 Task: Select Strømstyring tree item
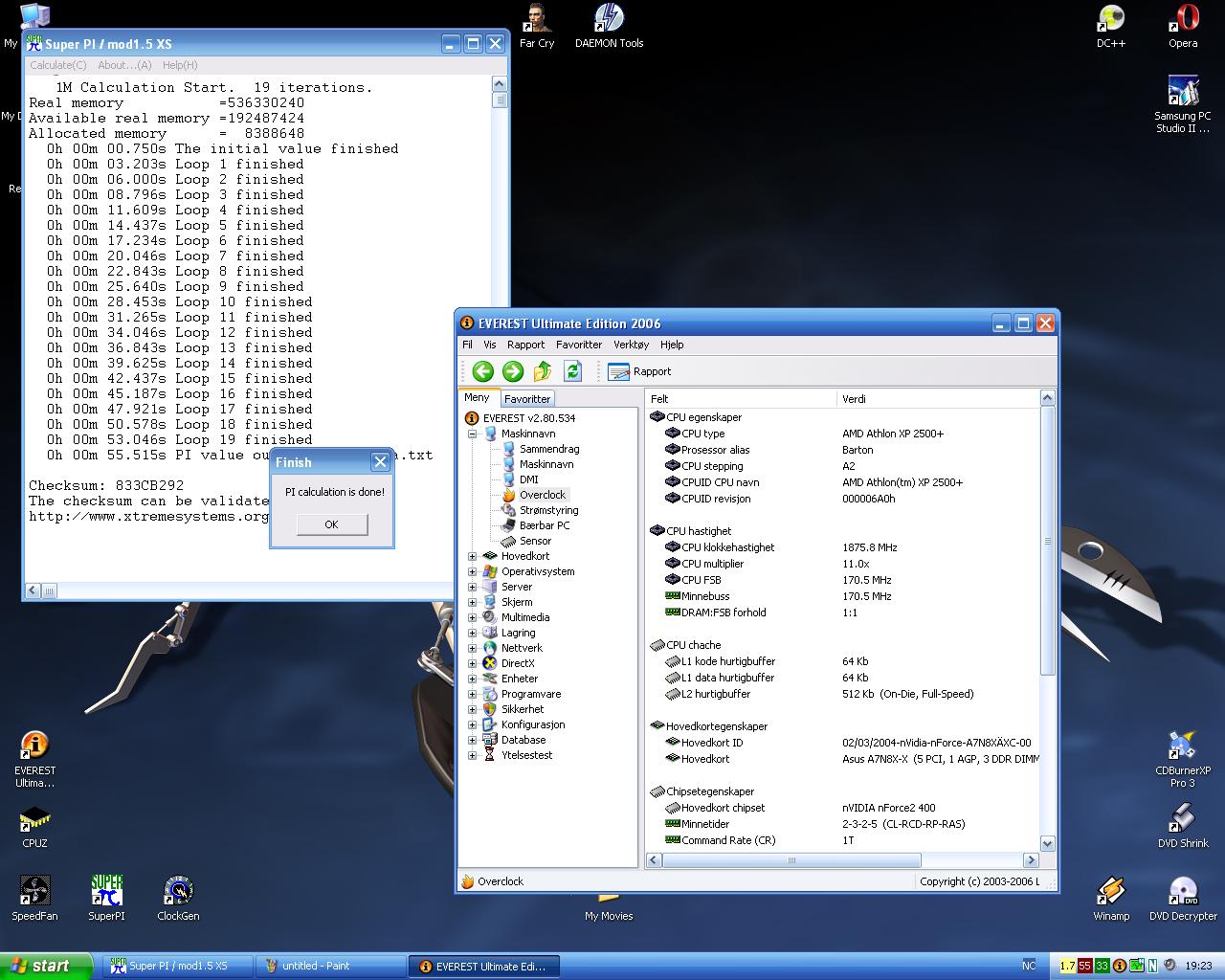pos(548,510)
